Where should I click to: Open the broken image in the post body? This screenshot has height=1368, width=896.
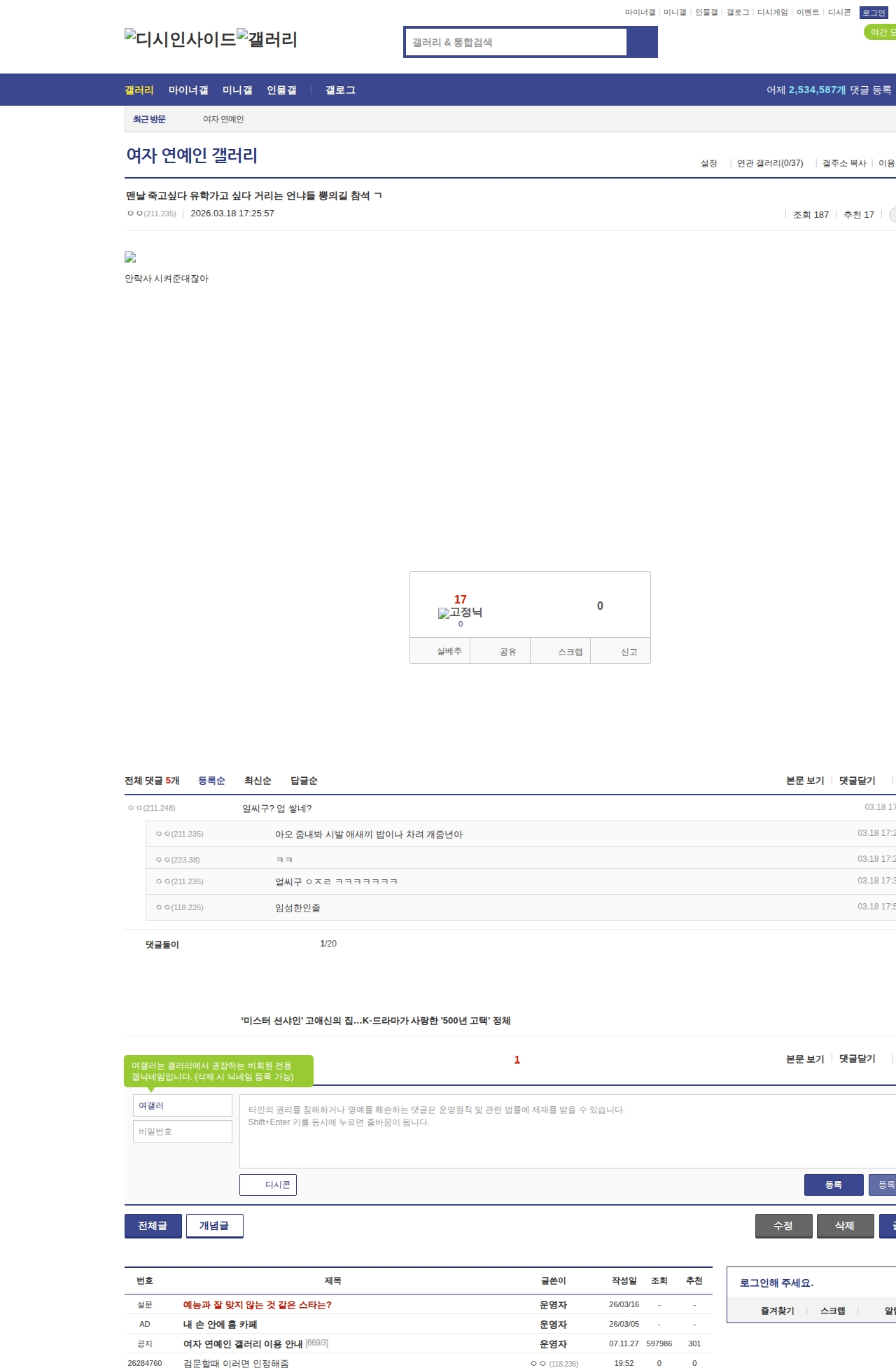pyautogui.click(x=130, y=258)
